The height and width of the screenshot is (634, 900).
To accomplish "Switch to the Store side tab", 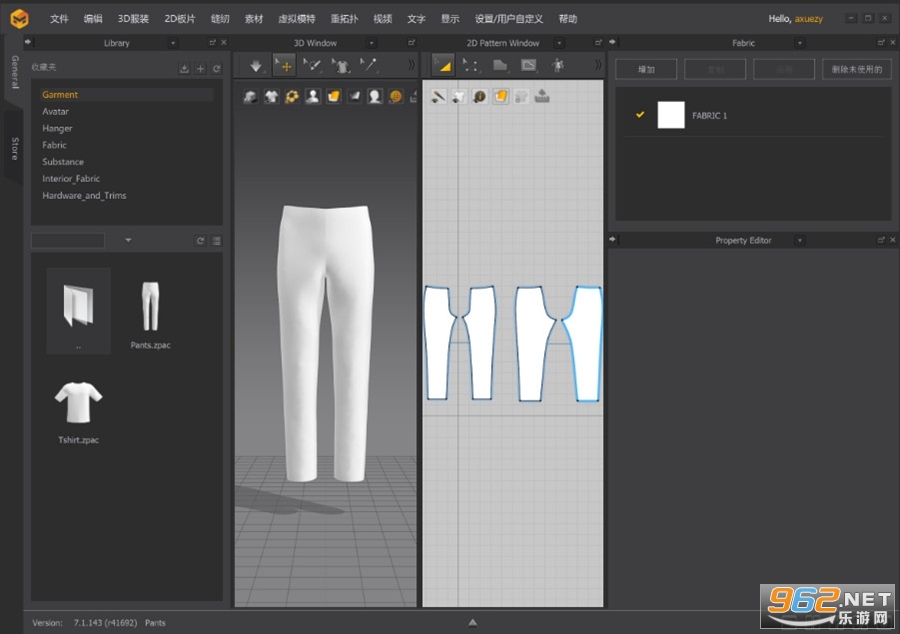I will coord(14,148).
